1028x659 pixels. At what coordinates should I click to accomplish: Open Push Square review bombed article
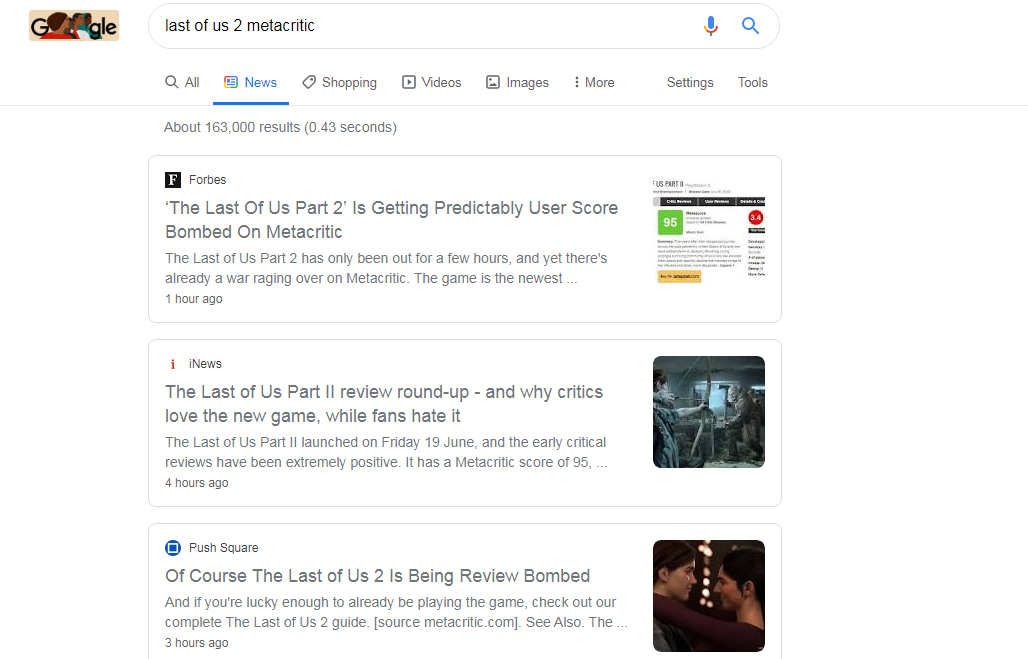pos(378,576)
